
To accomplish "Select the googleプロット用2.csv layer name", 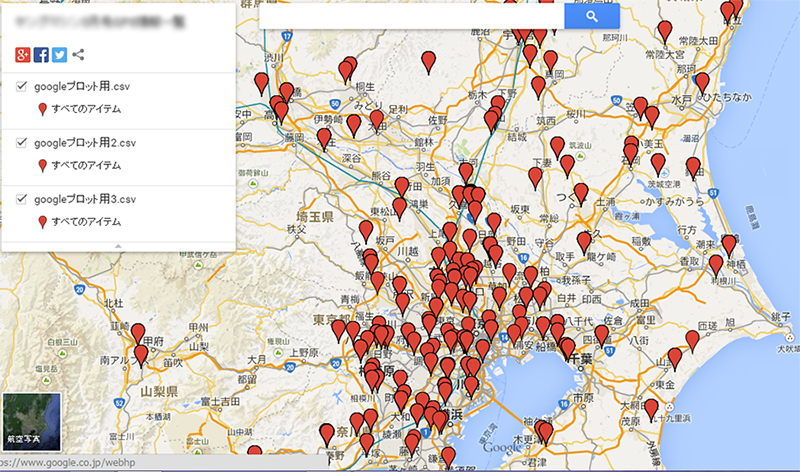I will [84, 143].
